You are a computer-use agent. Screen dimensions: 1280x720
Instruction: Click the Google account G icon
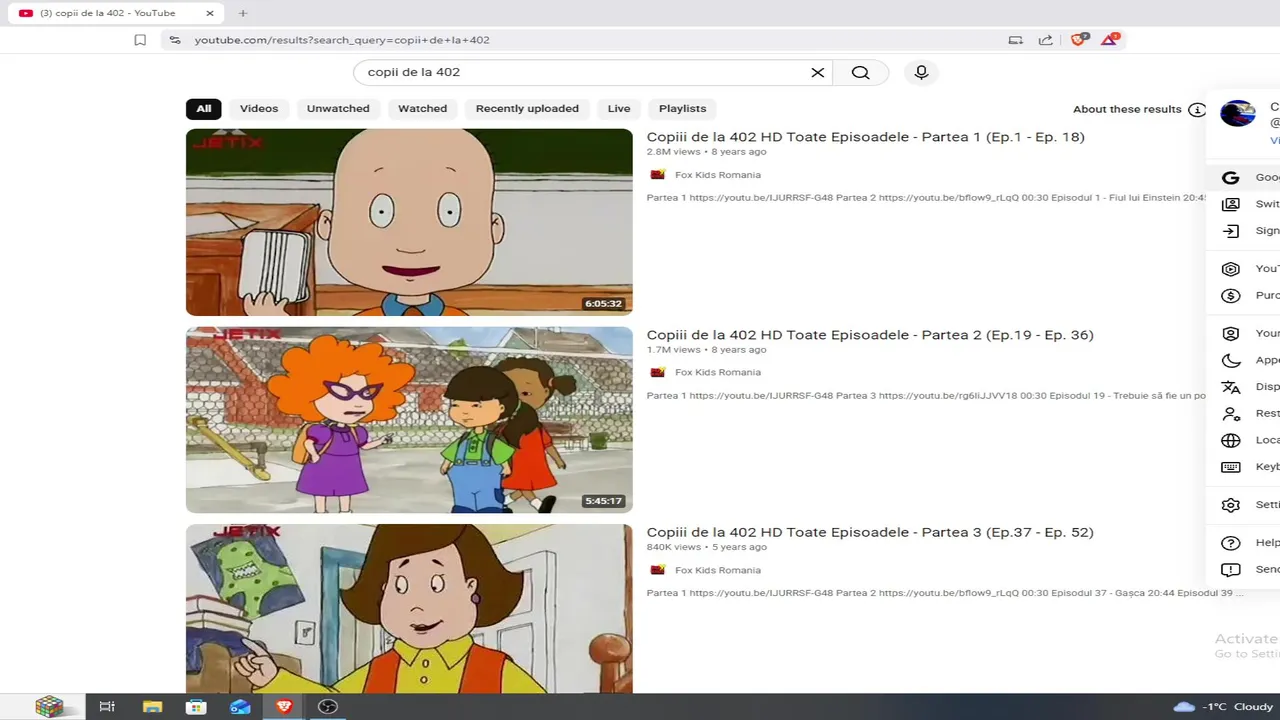(1231, 177)
